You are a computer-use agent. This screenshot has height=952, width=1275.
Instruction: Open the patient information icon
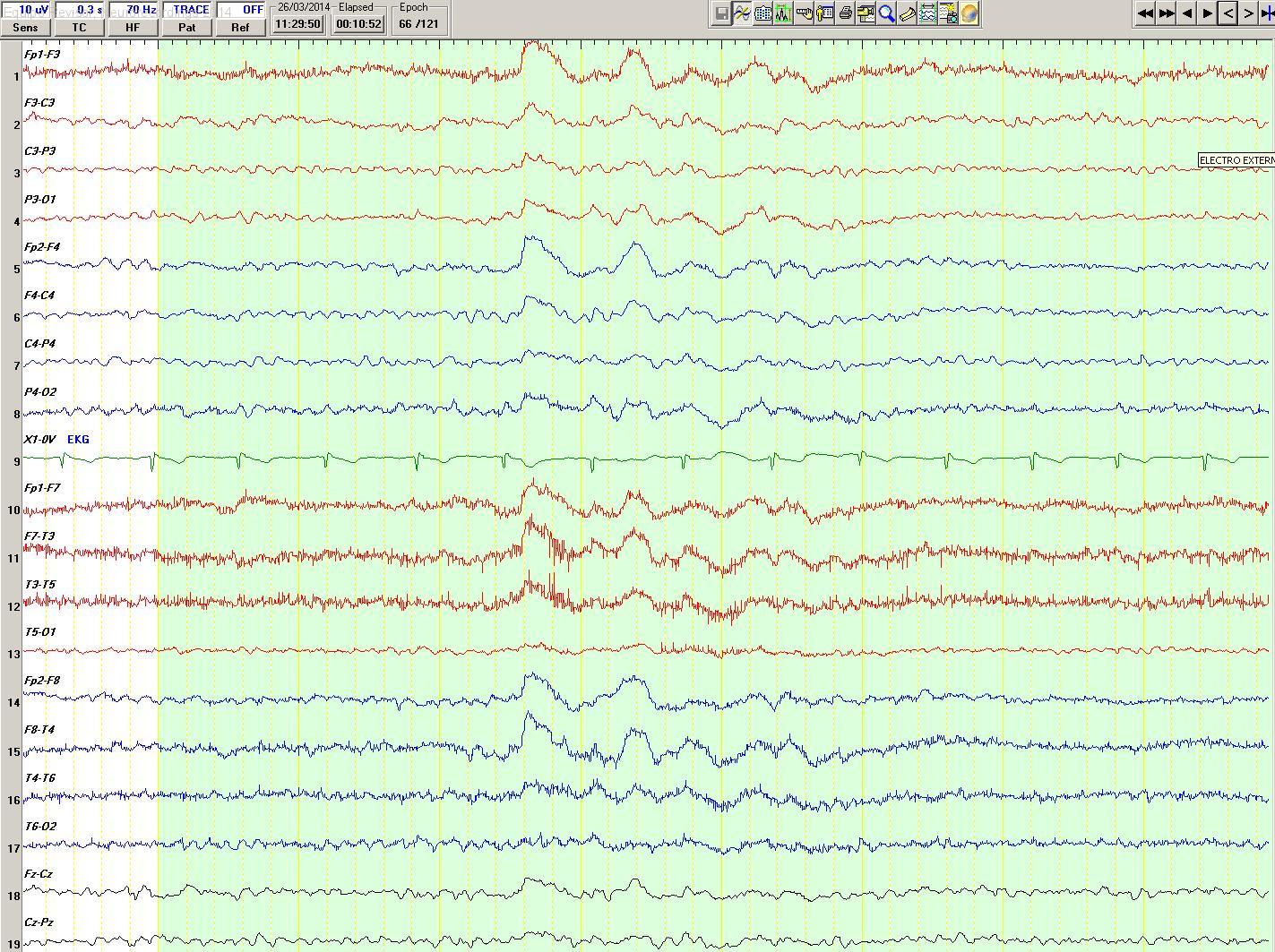[x=824, y=13]
